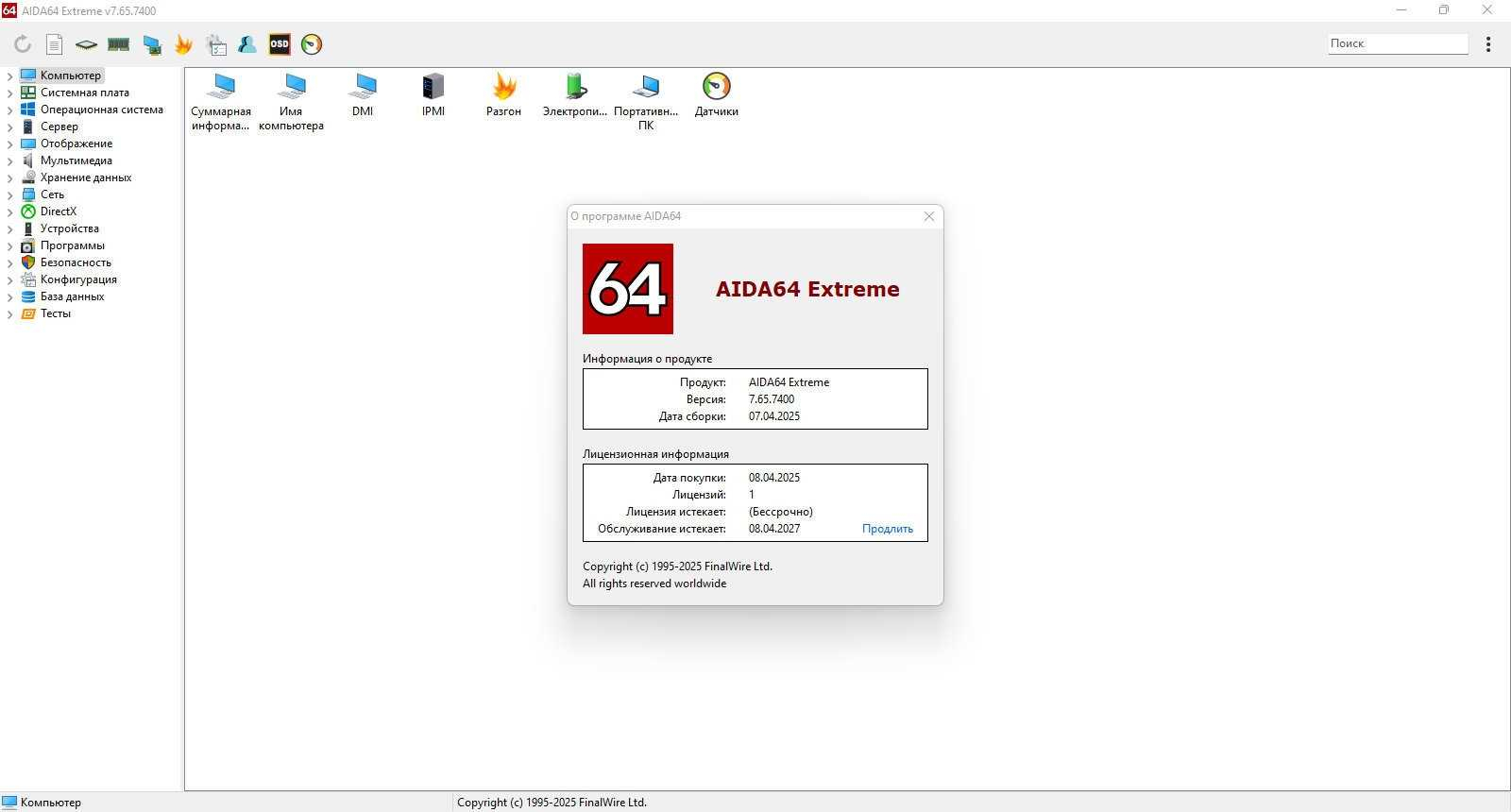Open the Report document toolbar icon

tap(55, 44)
